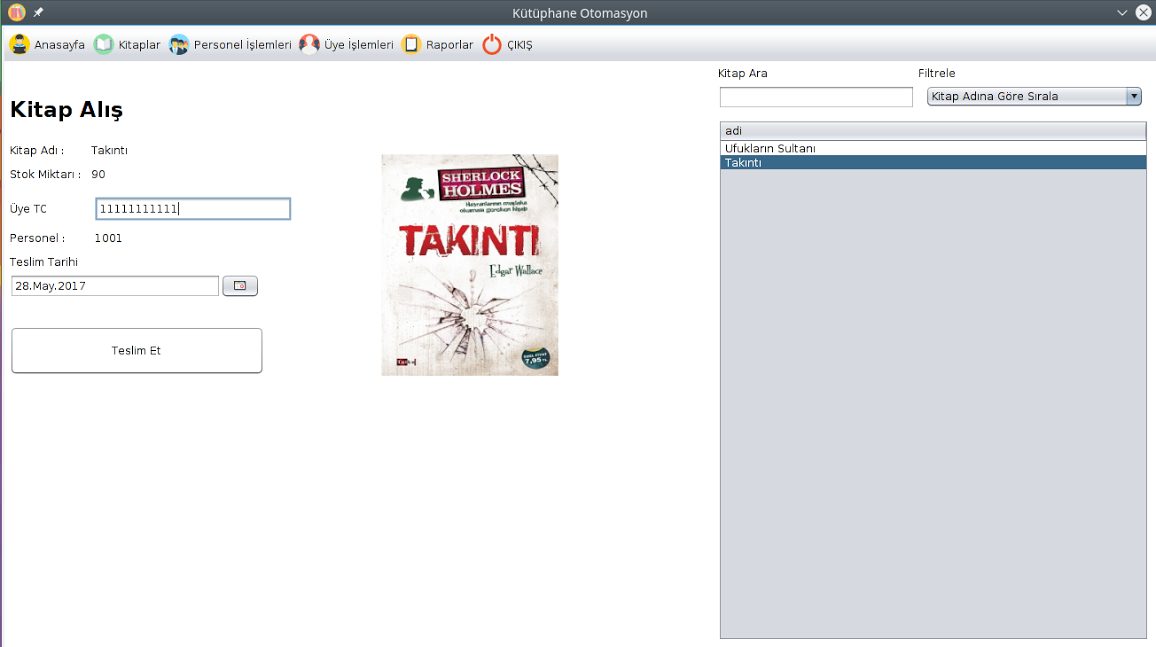Collapse the window using title bar chevron
Viewport: 1156px width, 647px height.
tap(1122, 13)
